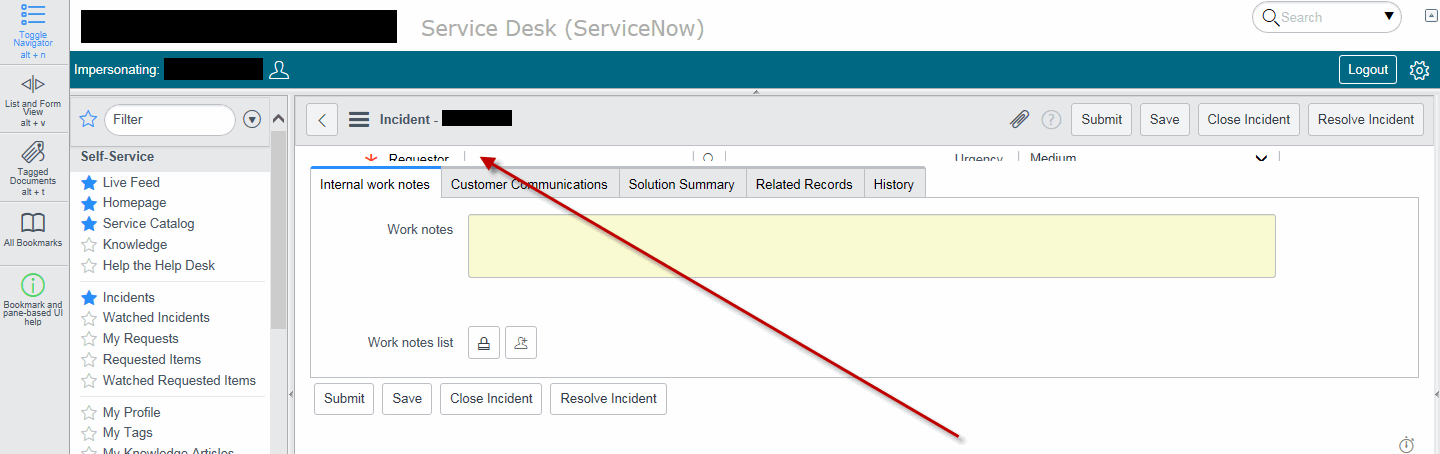Click the top Submit button
The image size is (1440, 454).
(x=1102, y=119)
